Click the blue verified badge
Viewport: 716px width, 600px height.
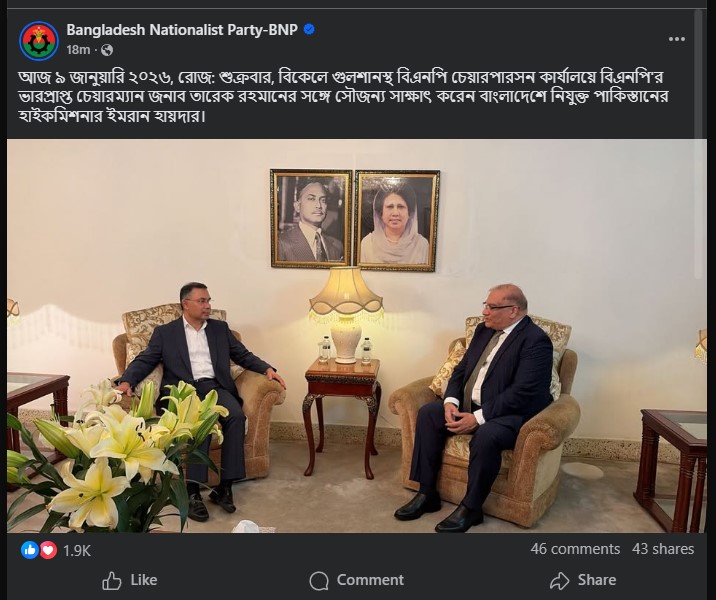click(309, 30)
